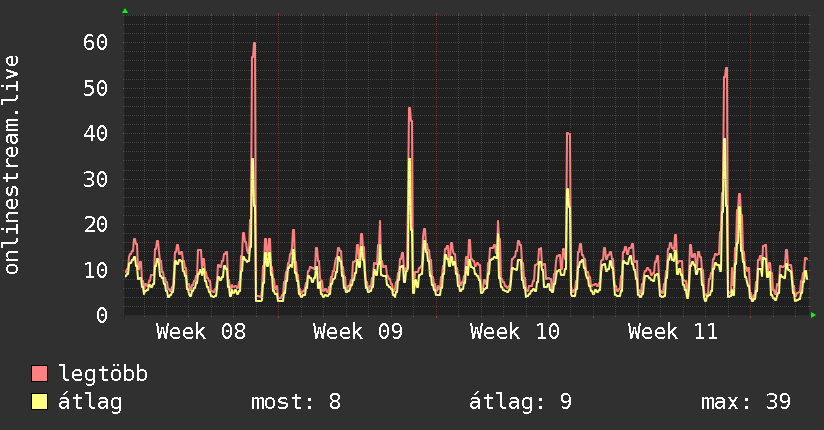Click the 10 y-axis tick label
824x430 pixels.
(x=96, y=270)
